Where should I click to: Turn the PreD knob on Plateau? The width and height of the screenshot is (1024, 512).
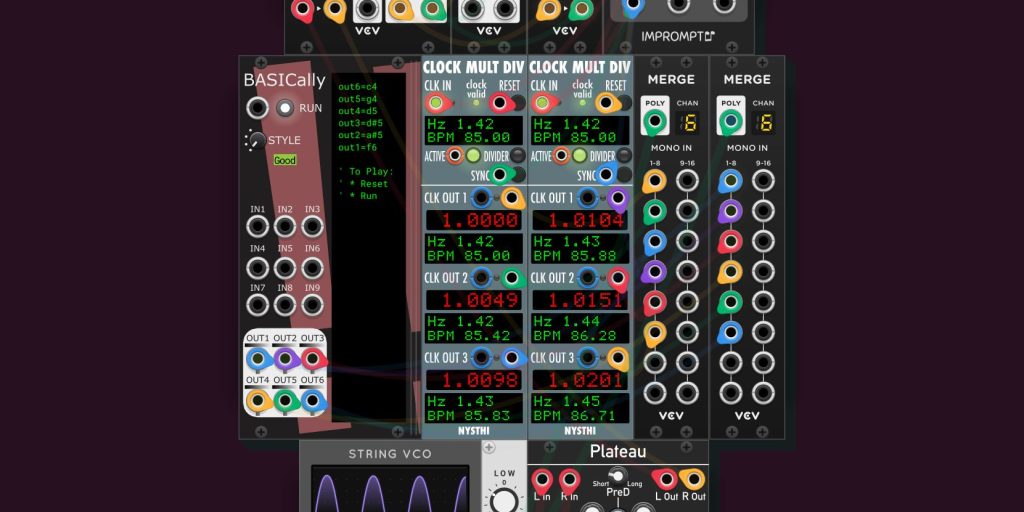pos(616,475)
